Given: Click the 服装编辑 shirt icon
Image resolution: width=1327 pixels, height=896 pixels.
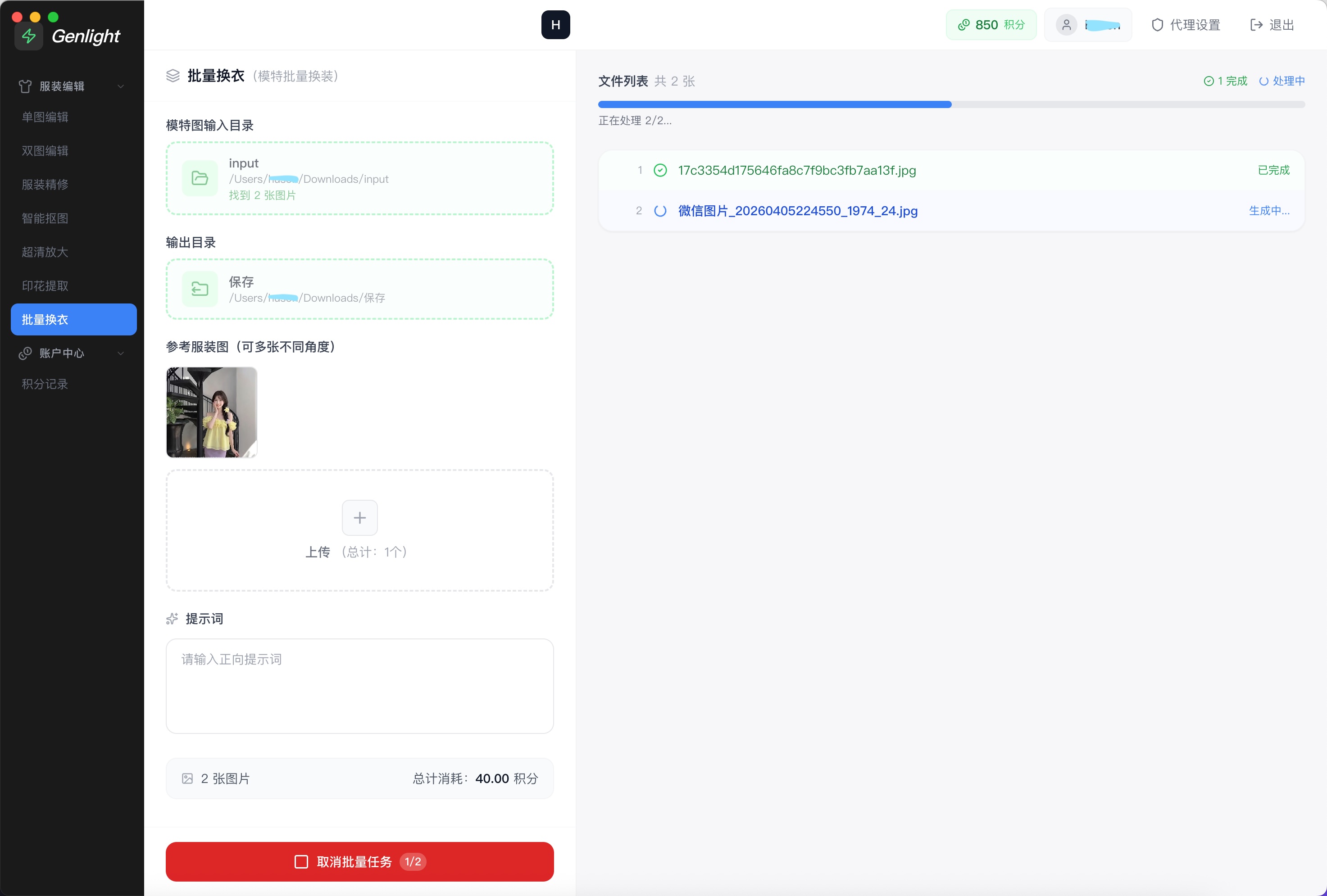Looking at the screenshot, I should (x=25, y=86).
